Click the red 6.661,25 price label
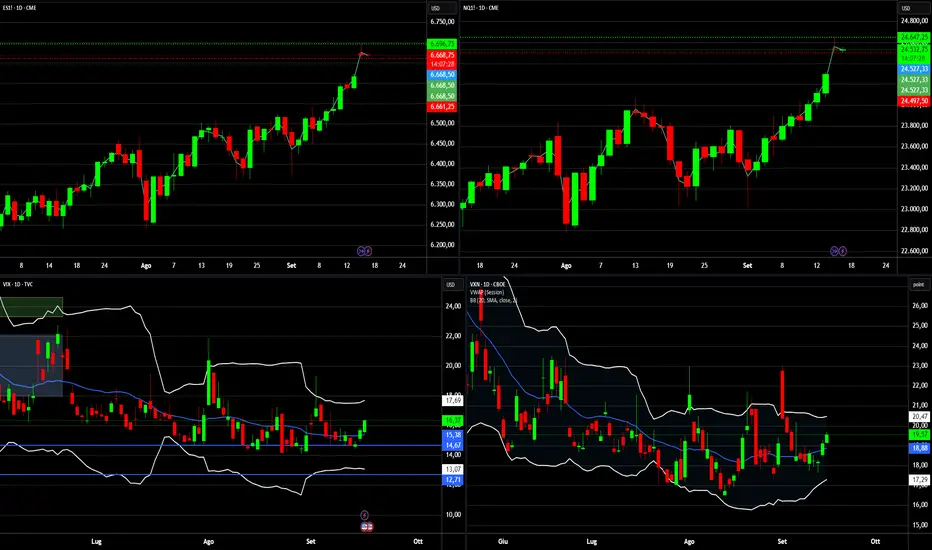Image resolution: width=932 pixels, height=550 pixels. [442, 107]
